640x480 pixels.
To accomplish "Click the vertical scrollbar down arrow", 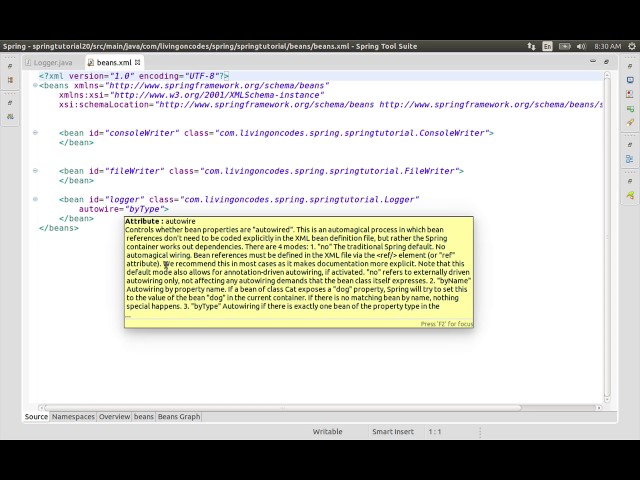I will pyautogui.click(x=607, y=399).
